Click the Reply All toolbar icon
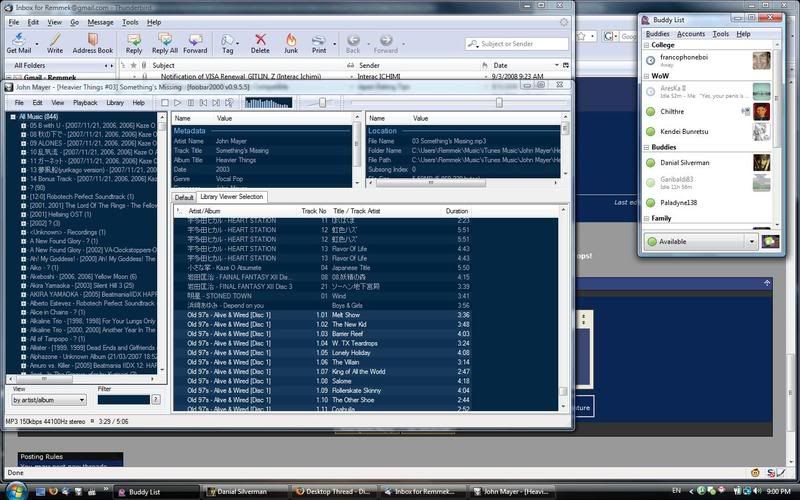 click(x=165, y=42)
